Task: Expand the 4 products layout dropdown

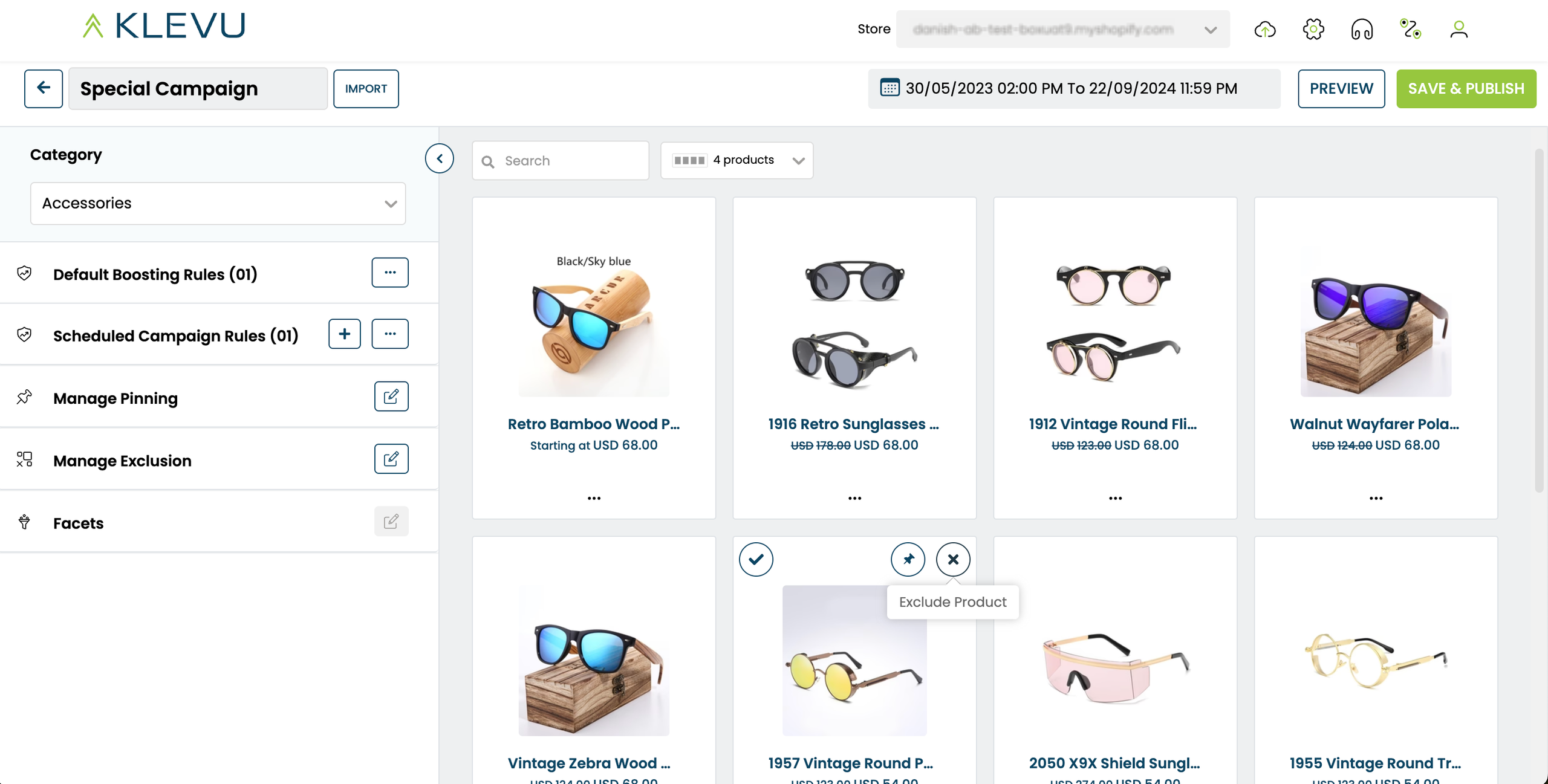Action: pos(737,160)
